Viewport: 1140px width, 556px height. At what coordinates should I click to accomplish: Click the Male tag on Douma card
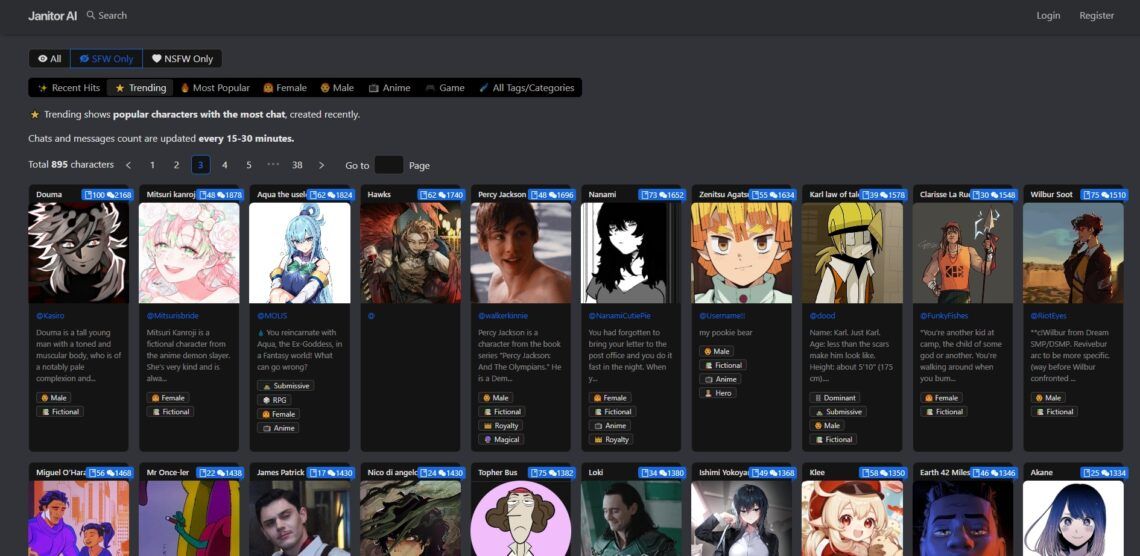coord(54,398)
